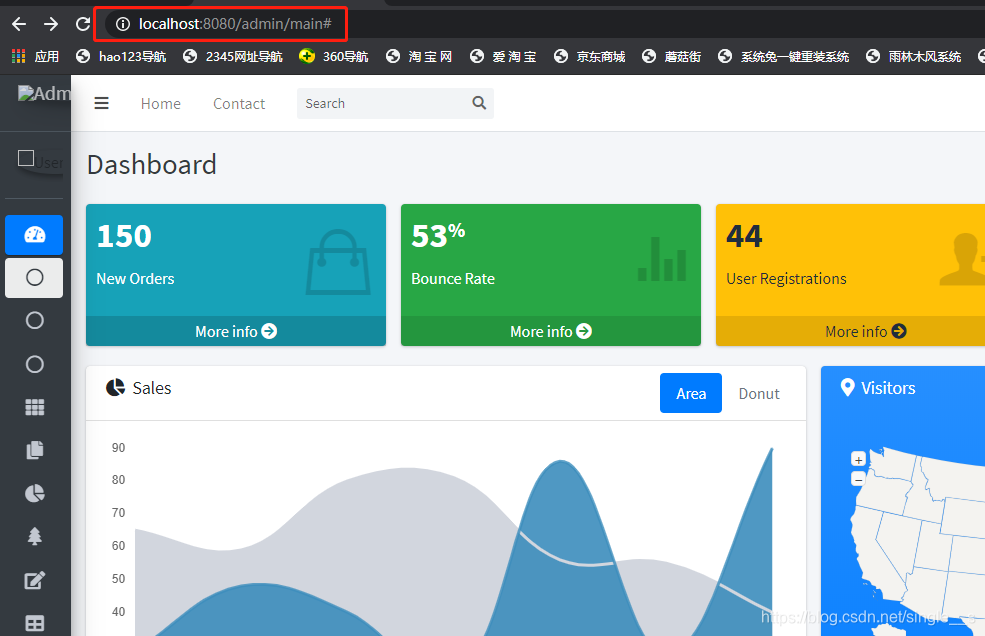
Task: Click More info on User Registrations card
Action: pos(865,331)
